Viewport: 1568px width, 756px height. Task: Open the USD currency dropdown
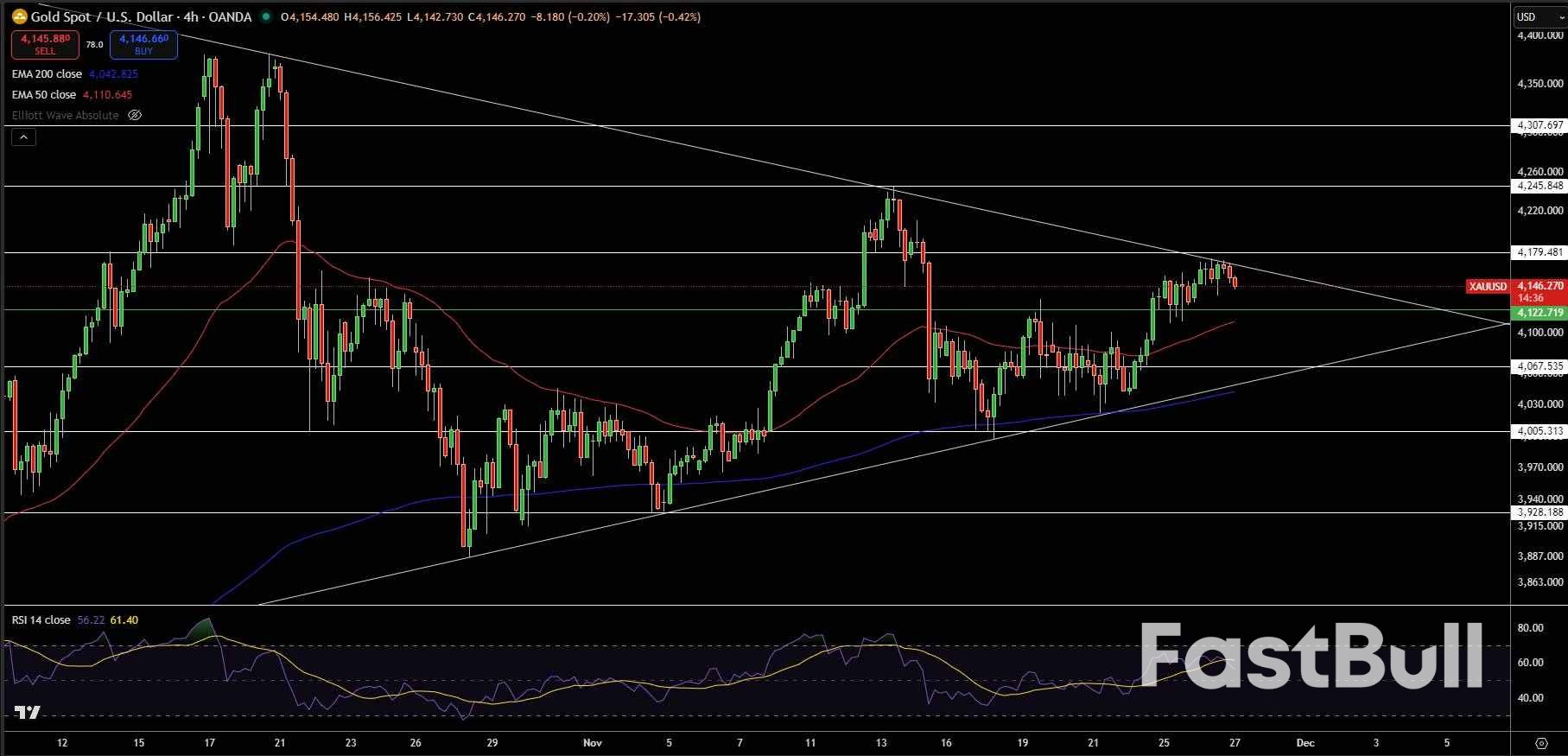tap(1539, 16)
